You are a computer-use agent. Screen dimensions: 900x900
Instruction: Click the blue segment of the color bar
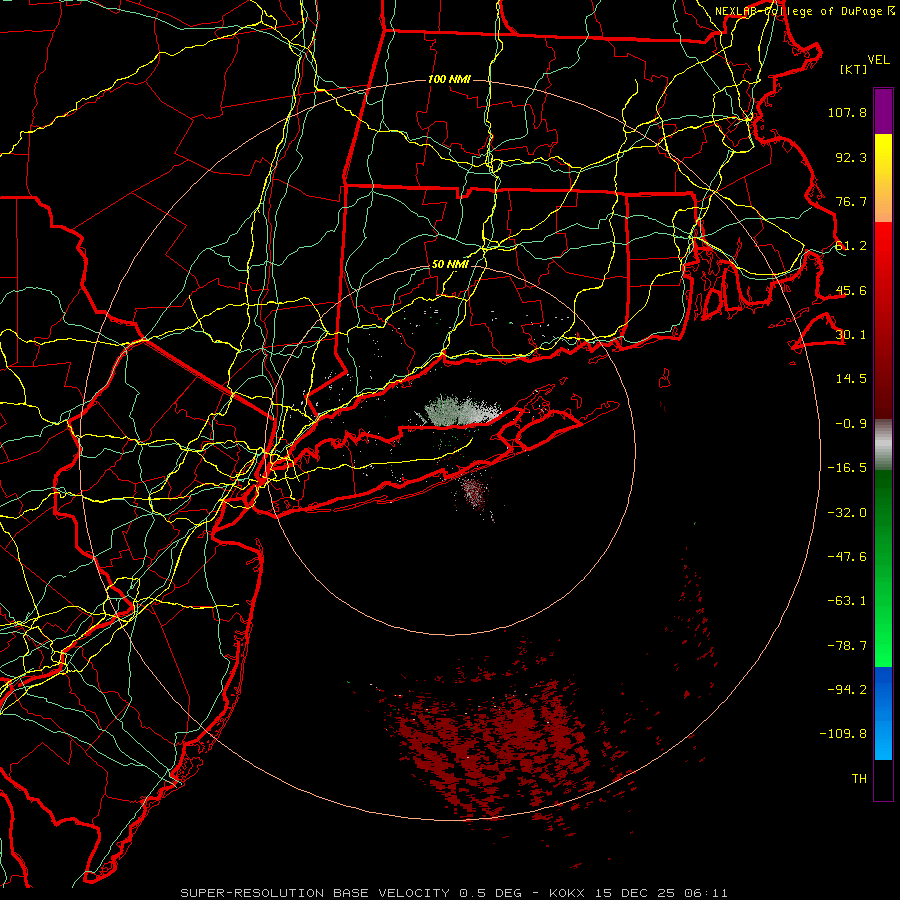click(883, 713)
